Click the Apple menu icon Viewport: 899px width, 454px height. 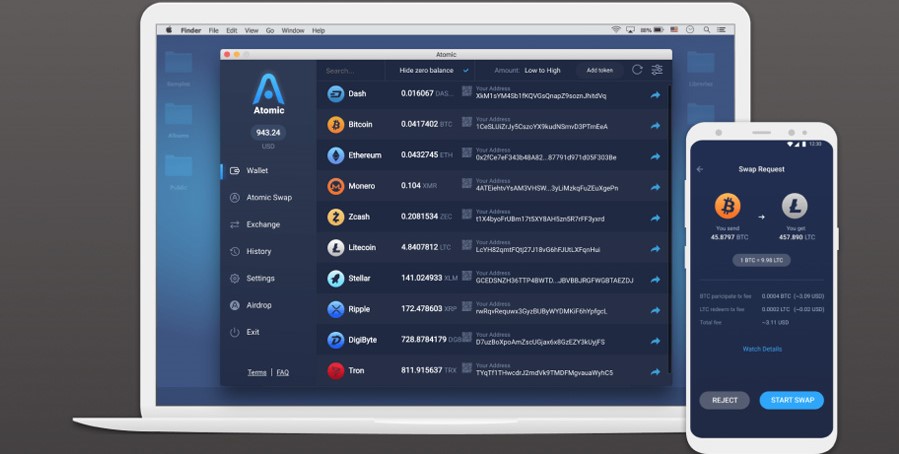click(x=169, y=30)
